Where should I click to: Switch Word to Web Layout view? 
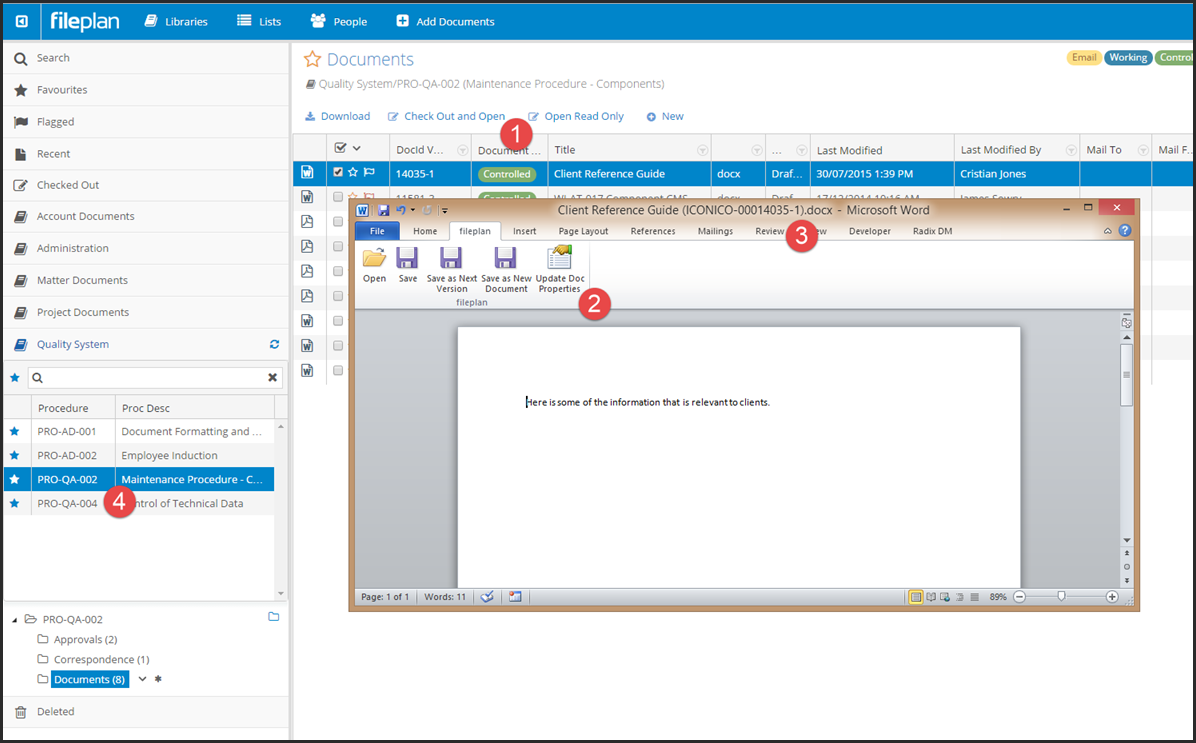945,597
